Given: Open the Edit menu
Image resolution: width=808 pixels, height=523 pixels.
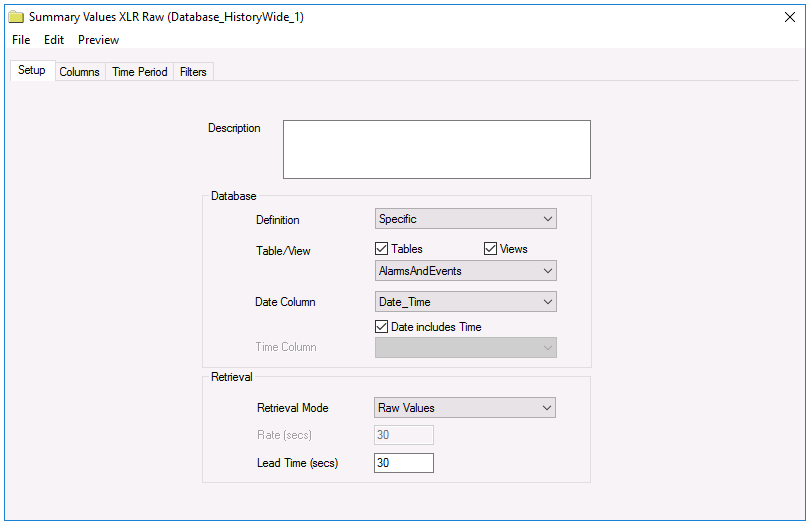Looking at the screenshot, I should tap(54, 40).
